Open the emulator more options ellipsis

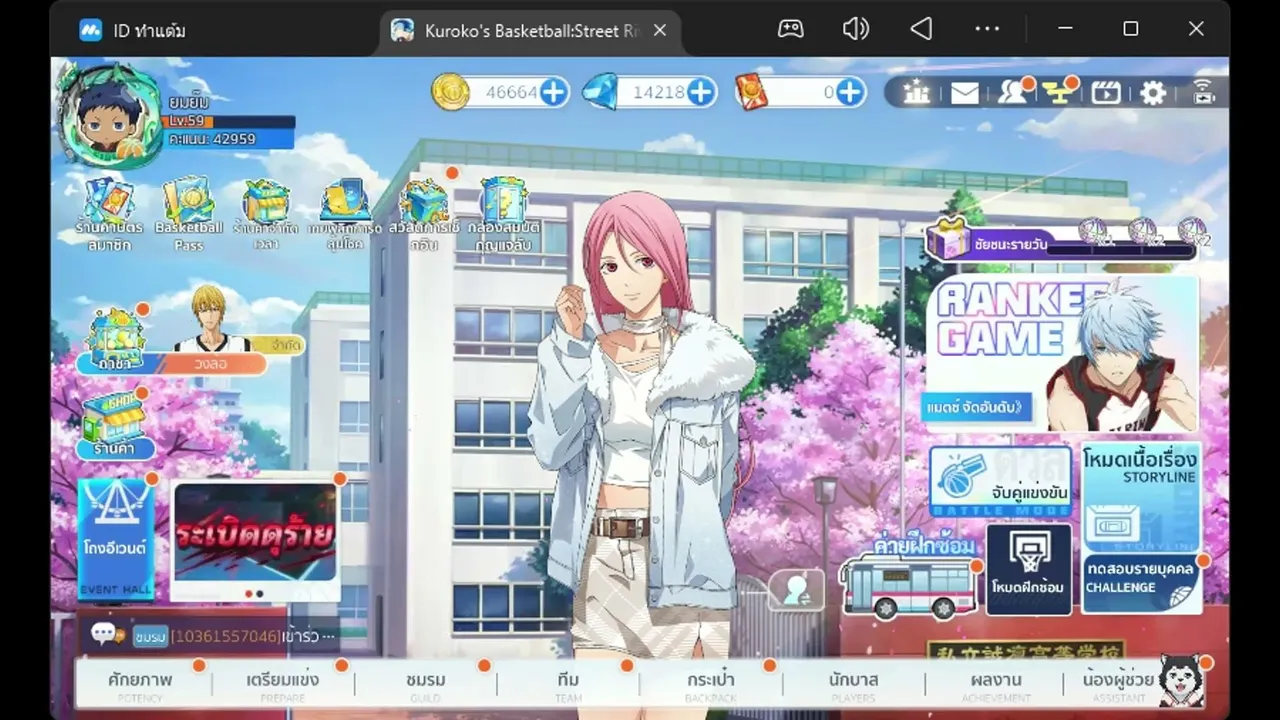pos(987,29)
